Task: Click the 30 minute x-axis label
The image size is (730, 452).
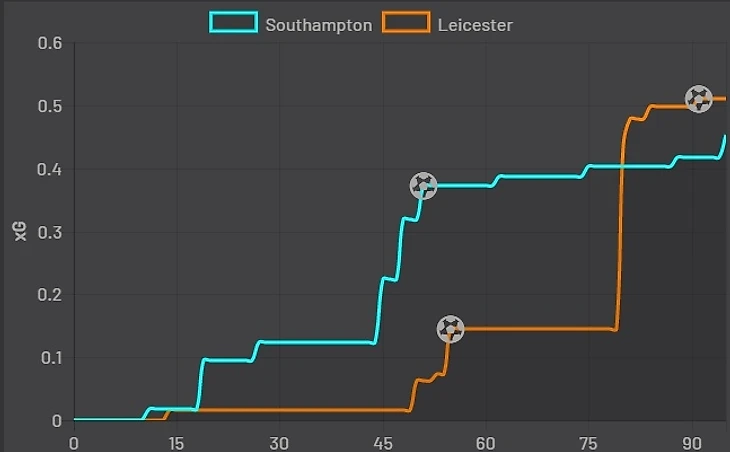Action: (279, 442)
